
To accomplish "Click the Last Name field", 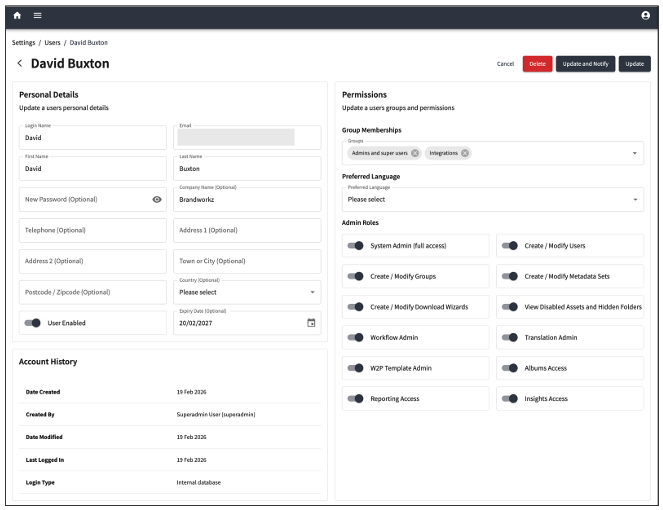I will 247,168.
